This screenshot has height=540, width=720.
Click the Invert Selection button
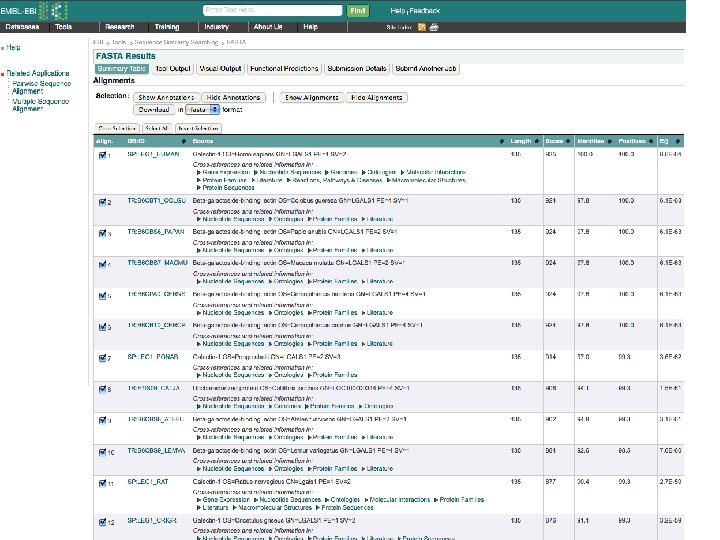(x=198, y=129)
